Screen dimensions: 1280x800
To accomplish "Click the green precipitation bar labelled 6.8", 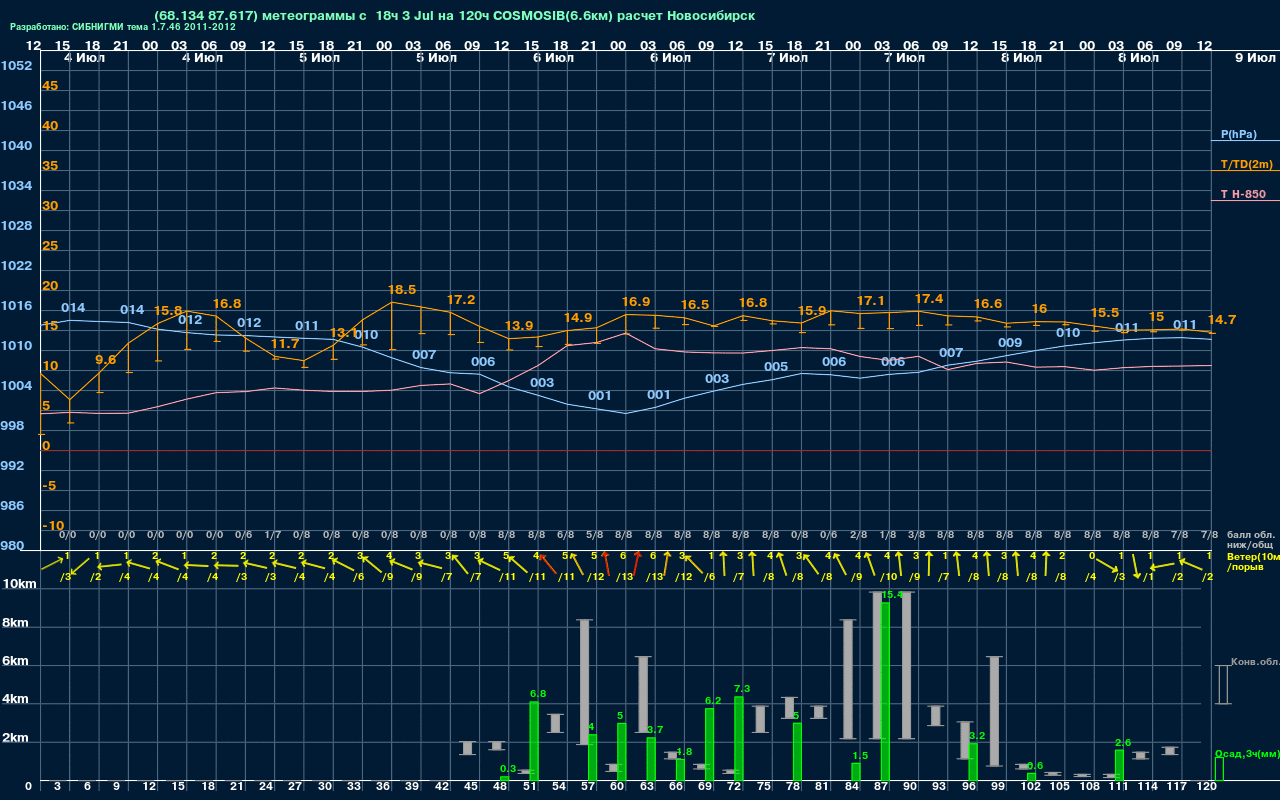I will click(x=534, y=741).
